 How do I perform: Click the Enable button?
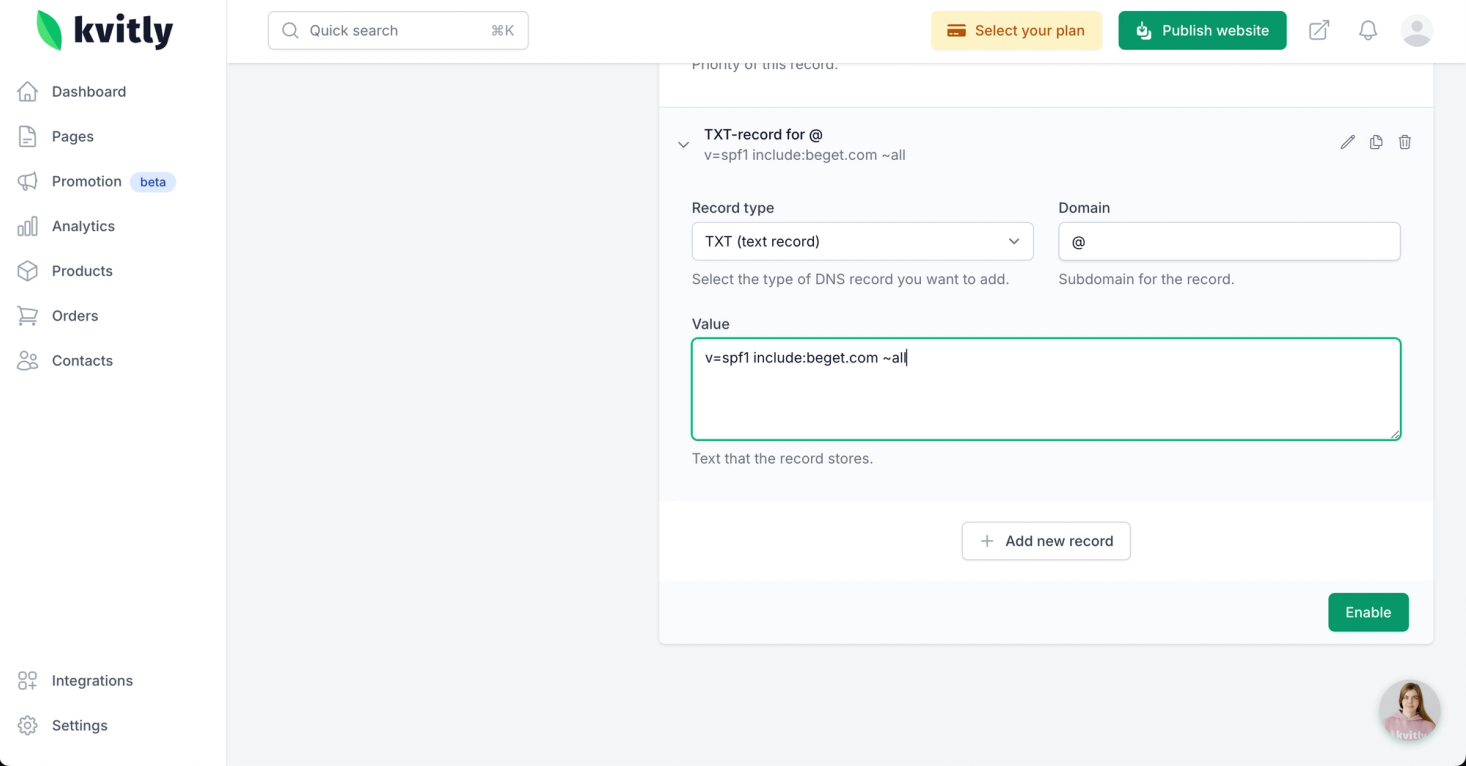pos(1367,612)
